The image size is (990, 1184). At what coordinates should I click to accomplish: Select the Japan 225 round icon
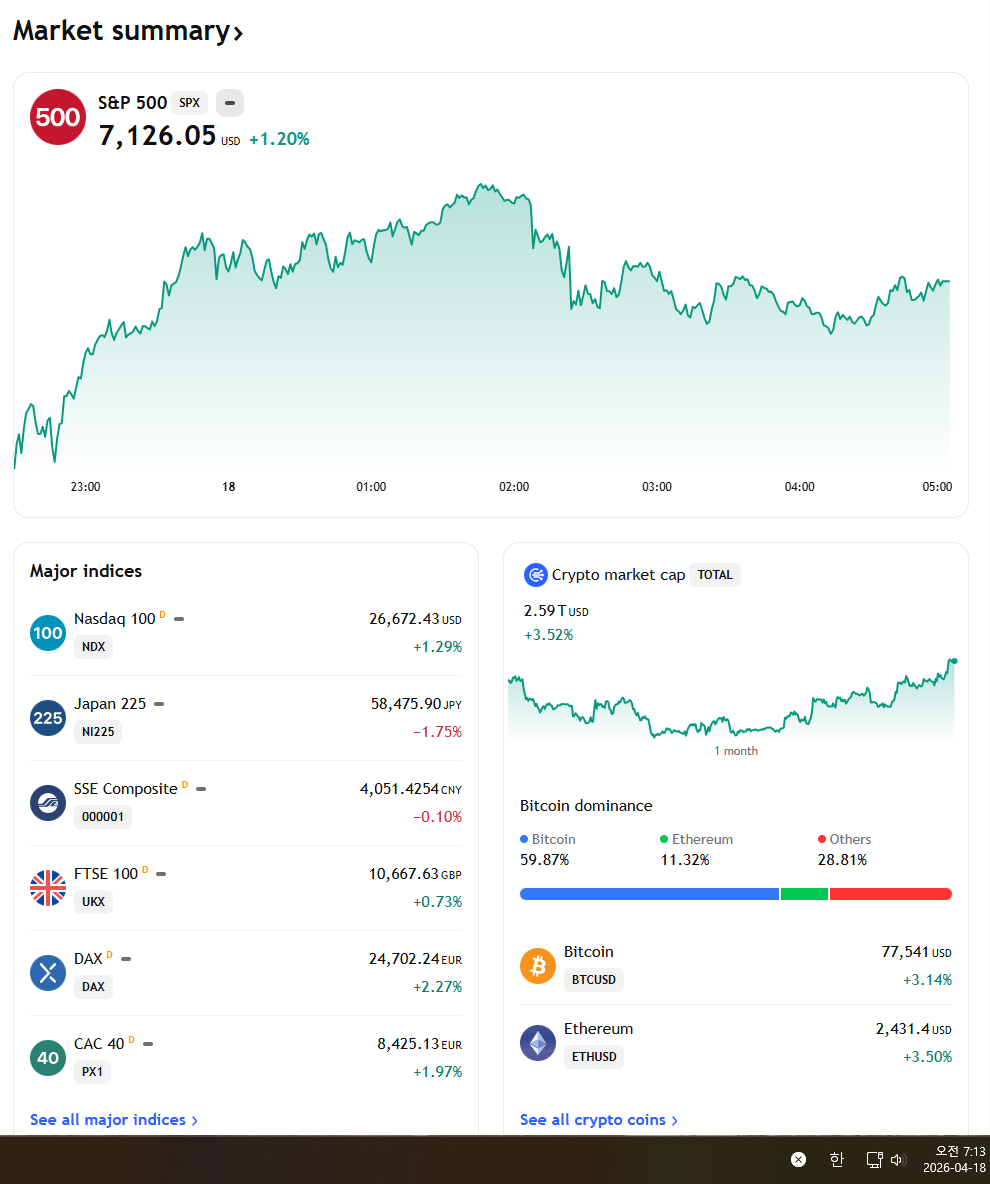[x=48, y=718]
